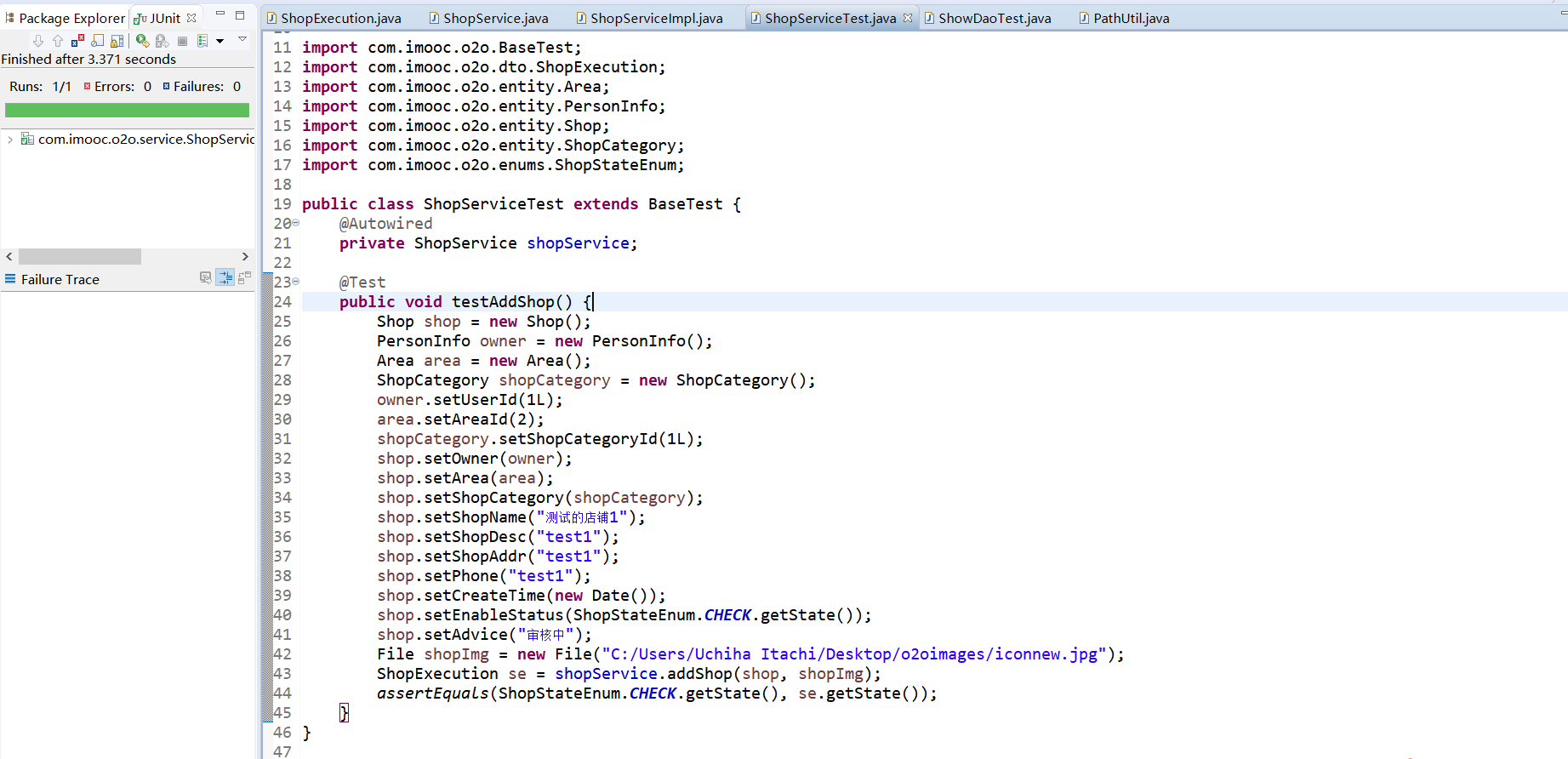Click Rerun Test Failures First icon
The image size is (1568, 759).
tap(162, 41)
